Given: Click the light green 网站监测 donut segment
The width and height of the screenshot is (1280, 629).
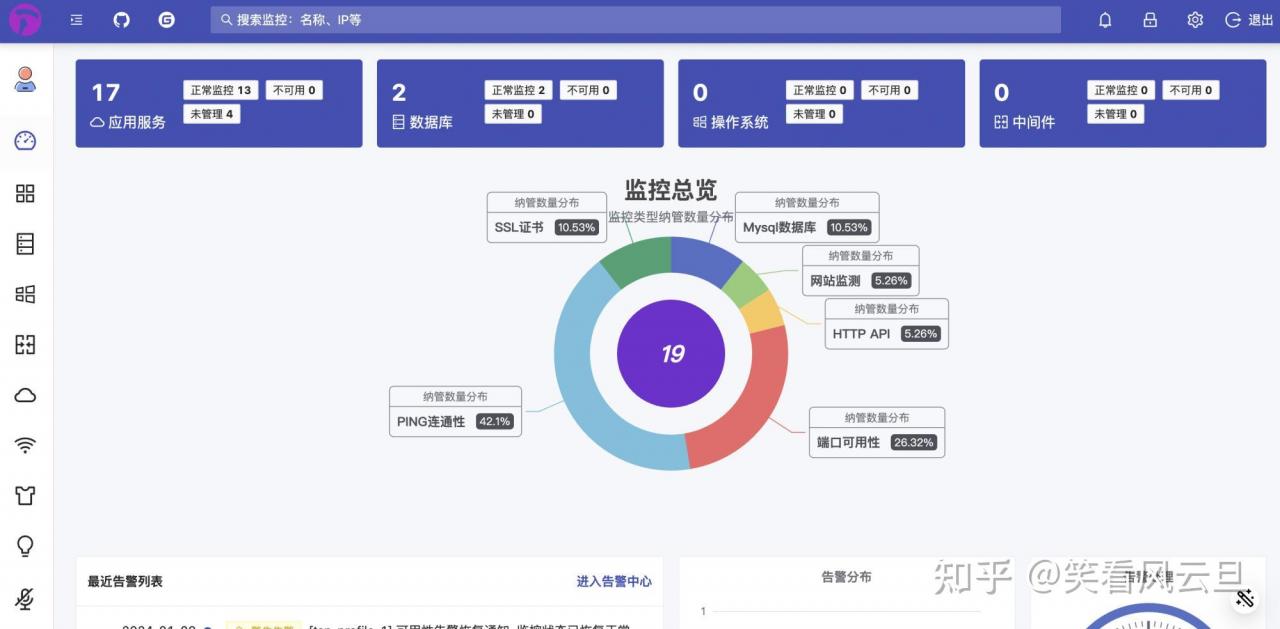Looking at the screenshot, I should [x=746, y=284].
